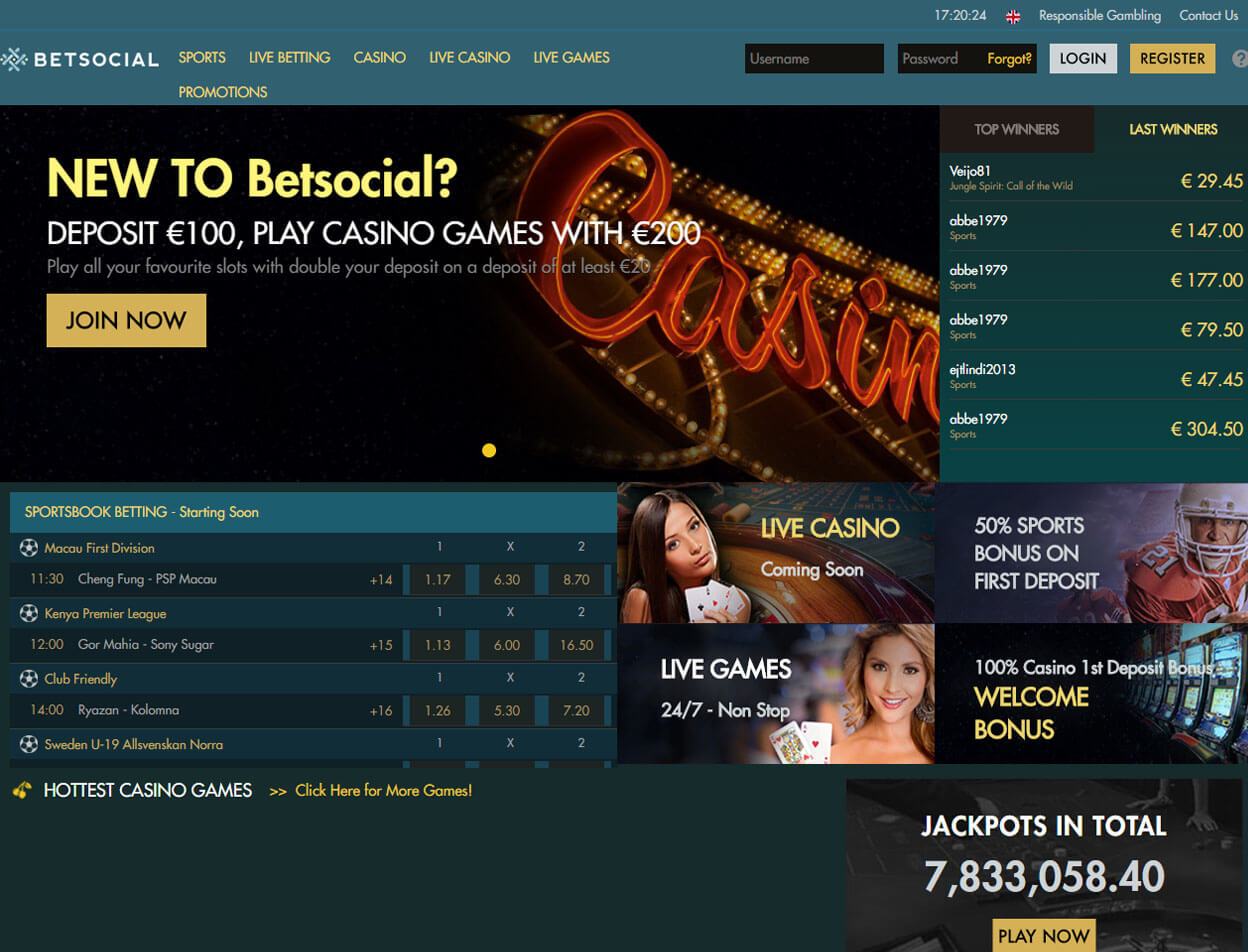Click cherries icon beside Hottest Casino Games
The image size is (1248, 952).
pyautogui.click(x=22, y=790)
